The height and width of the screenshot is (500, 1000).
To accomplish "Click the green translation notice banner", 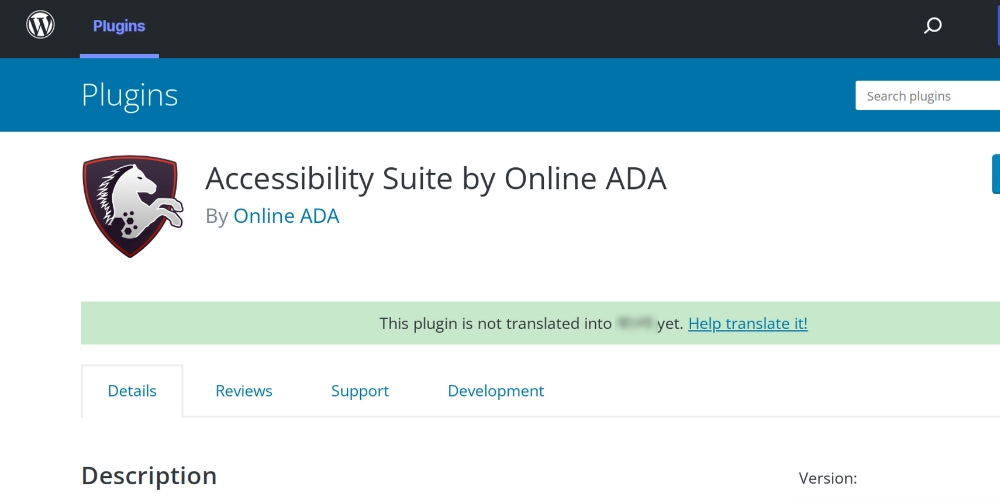I will pyautogui.click(x=540, y=323).
